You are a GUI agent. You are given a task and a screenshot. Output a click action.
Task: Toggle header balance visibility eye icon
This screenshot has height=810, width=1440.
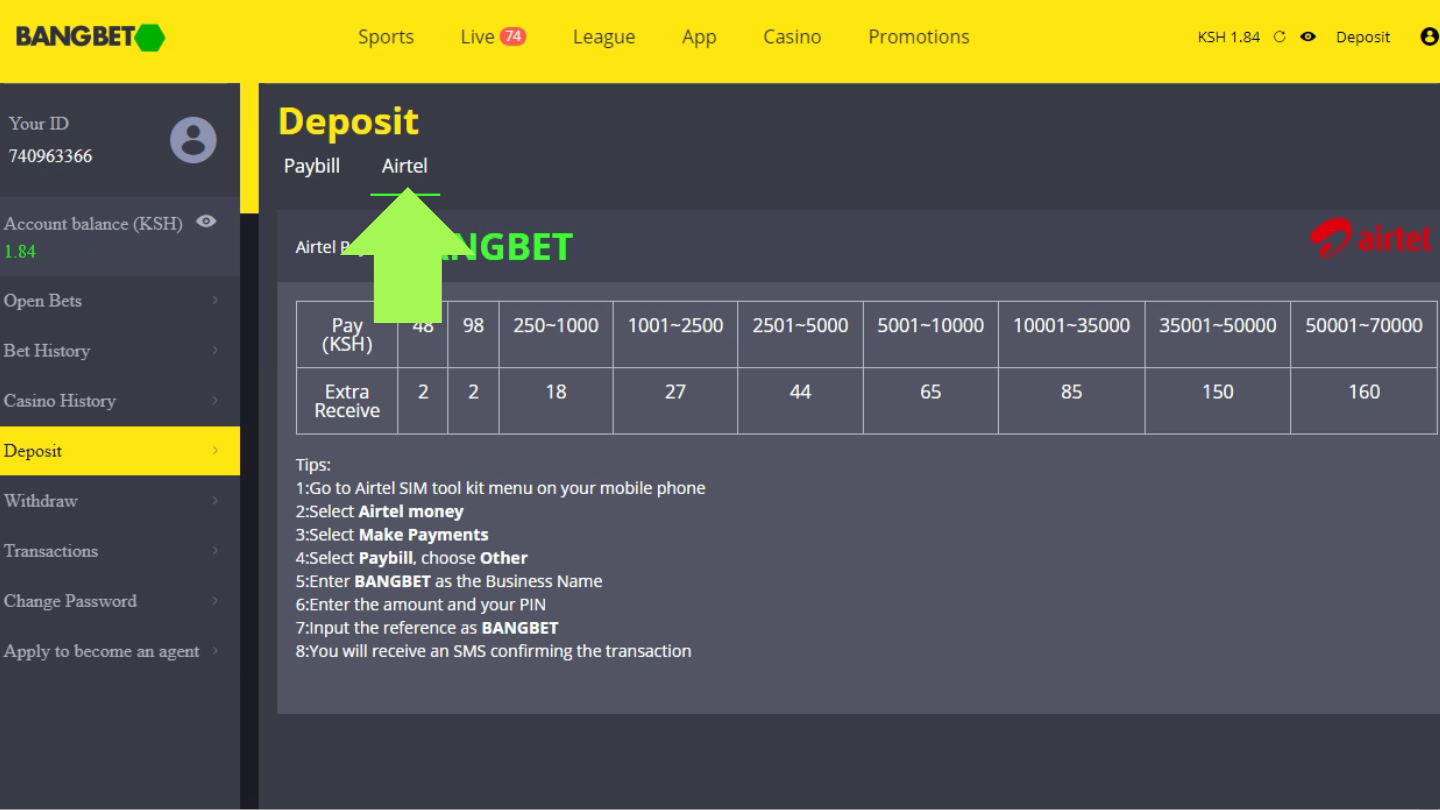(1308, 37)
